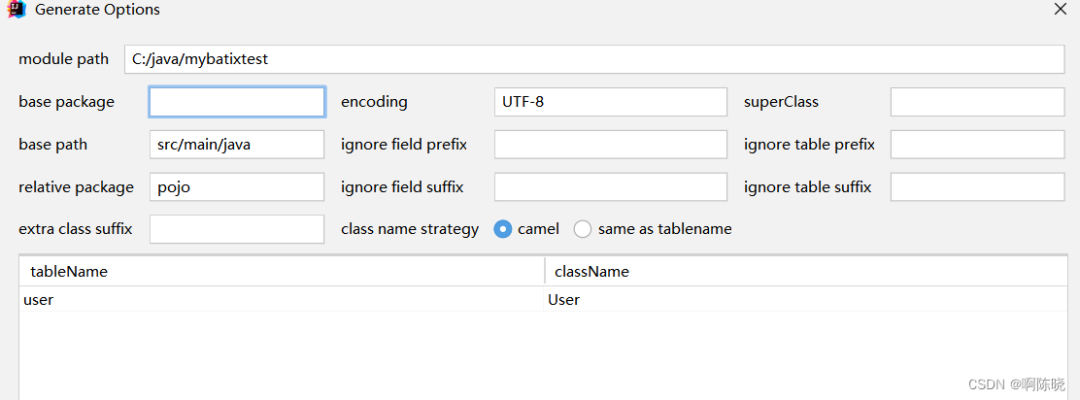Click the extra class suffix input

click(x=237, y=229)
